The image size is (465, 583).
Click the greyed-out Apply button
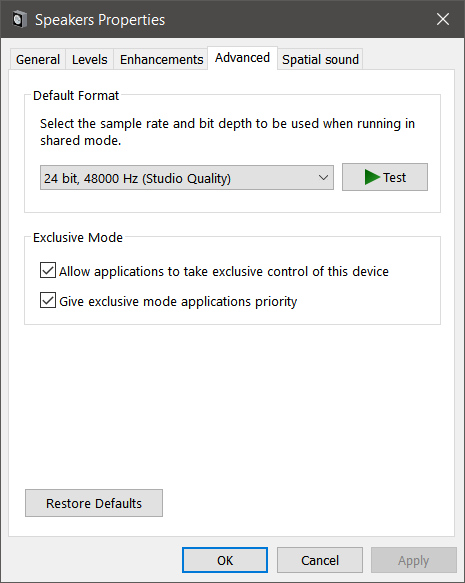414,560
